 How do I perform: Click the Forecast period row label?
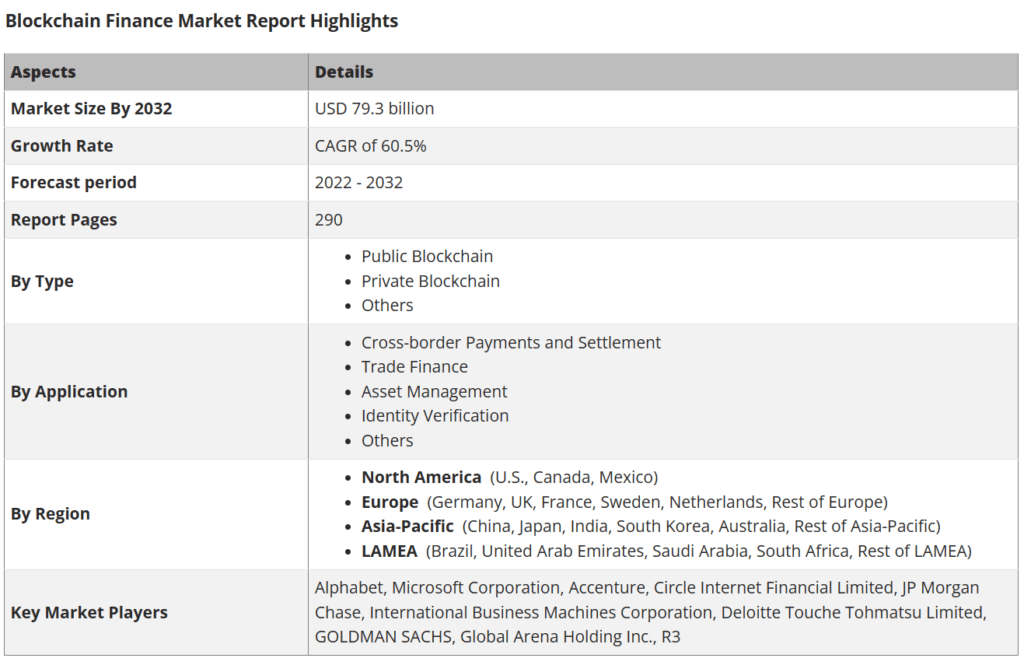pyautogui.click(x=73, y=182)
